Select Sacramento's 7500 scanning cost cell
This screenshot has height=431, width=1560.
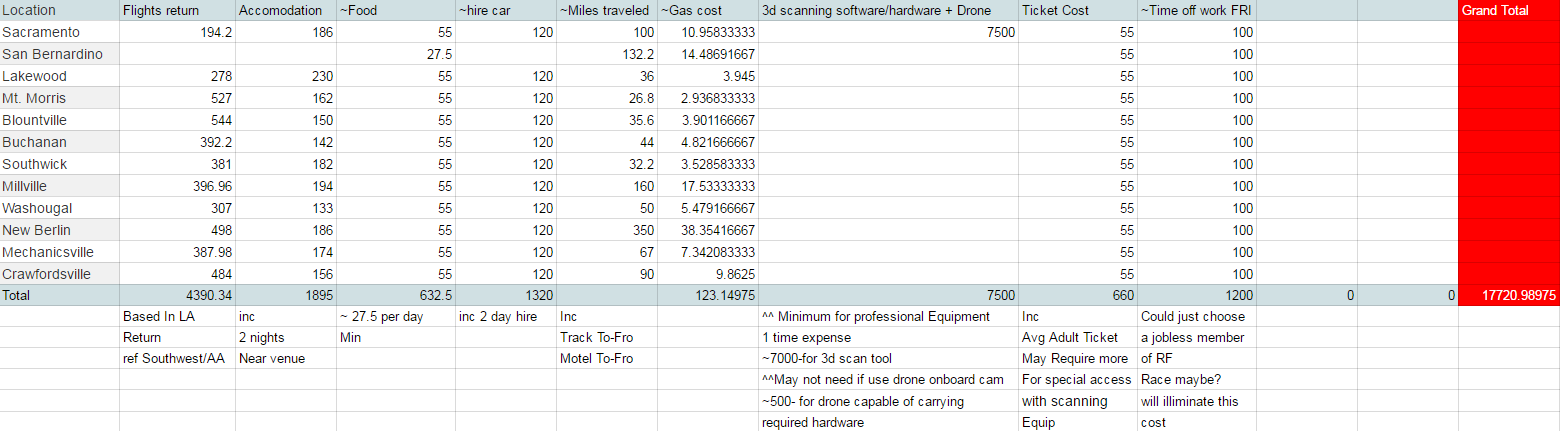[888, 32]
